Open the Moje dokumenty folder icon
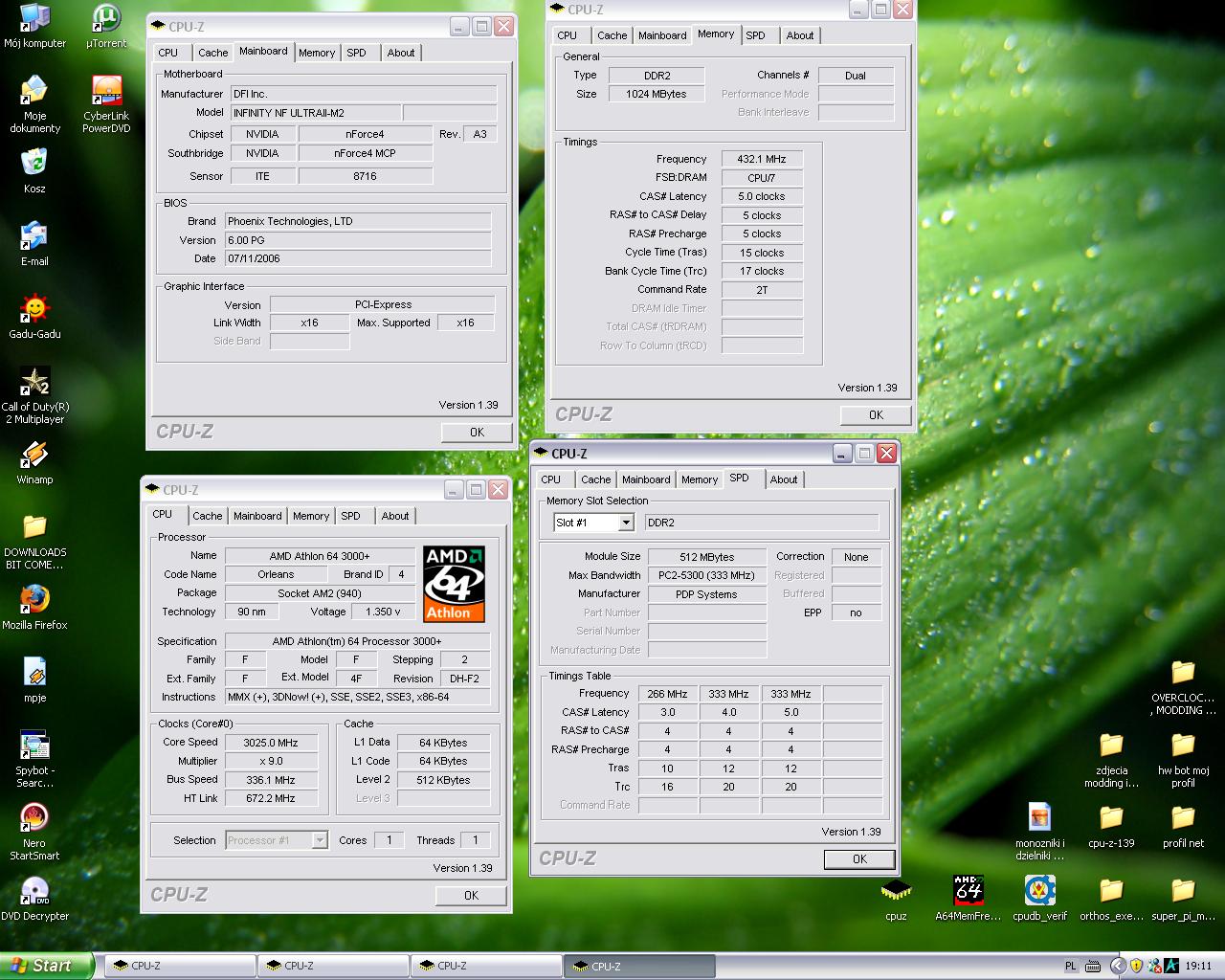Screen dimensions: 1225x980 34,104
